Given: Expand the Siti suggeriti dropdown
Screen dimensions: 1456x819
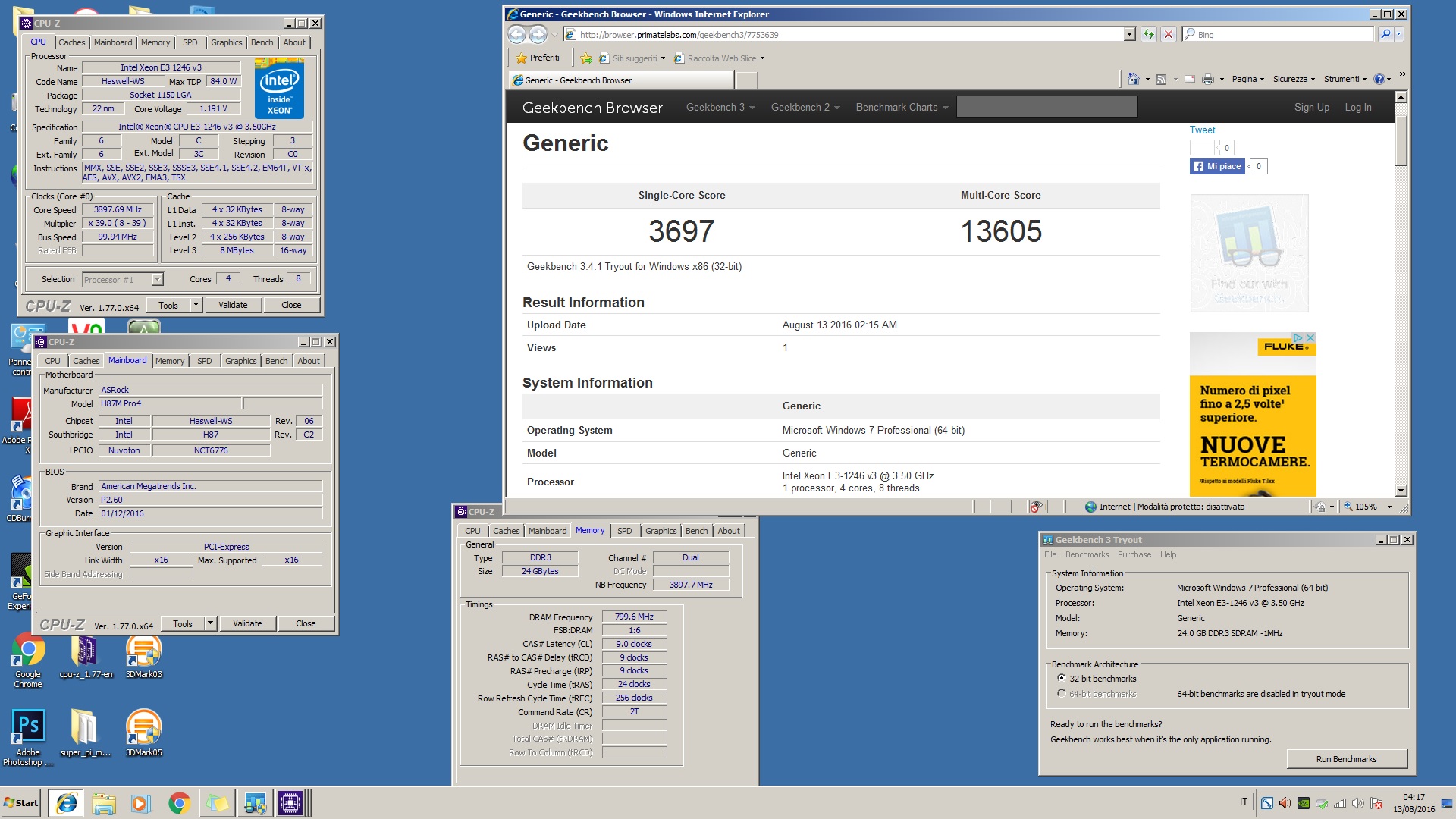Looking at the screenshot, I should (x=663, y=58).
